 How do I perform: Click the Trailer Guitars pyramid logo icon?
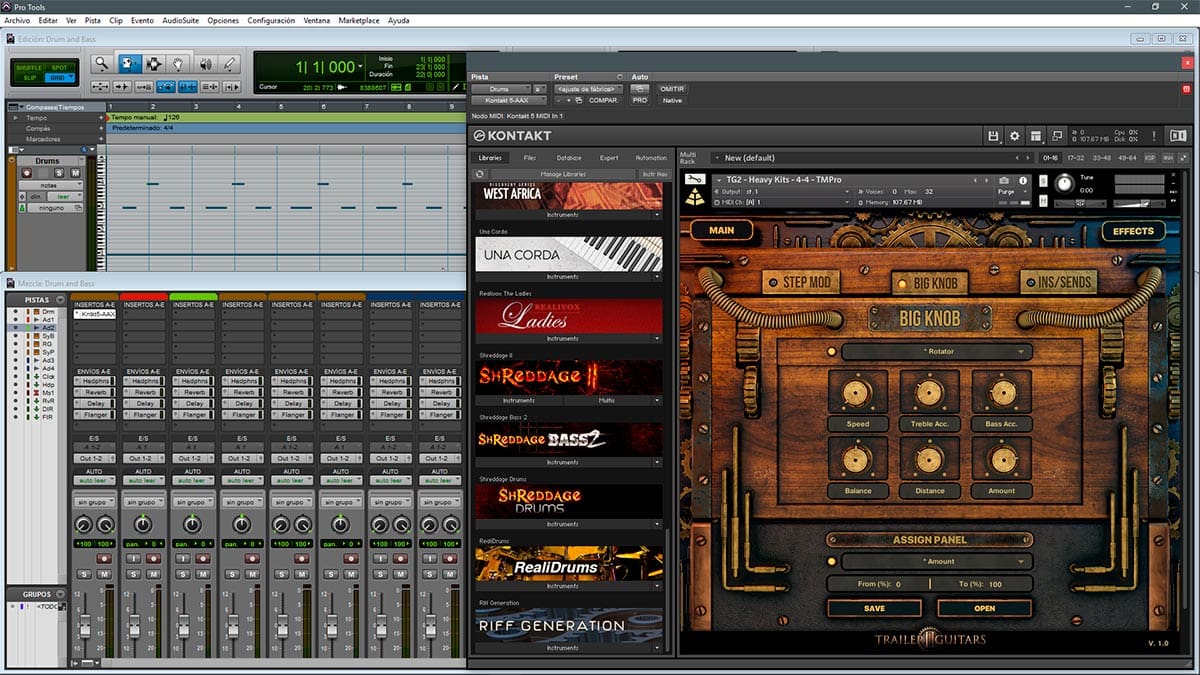tap(694, 197)
